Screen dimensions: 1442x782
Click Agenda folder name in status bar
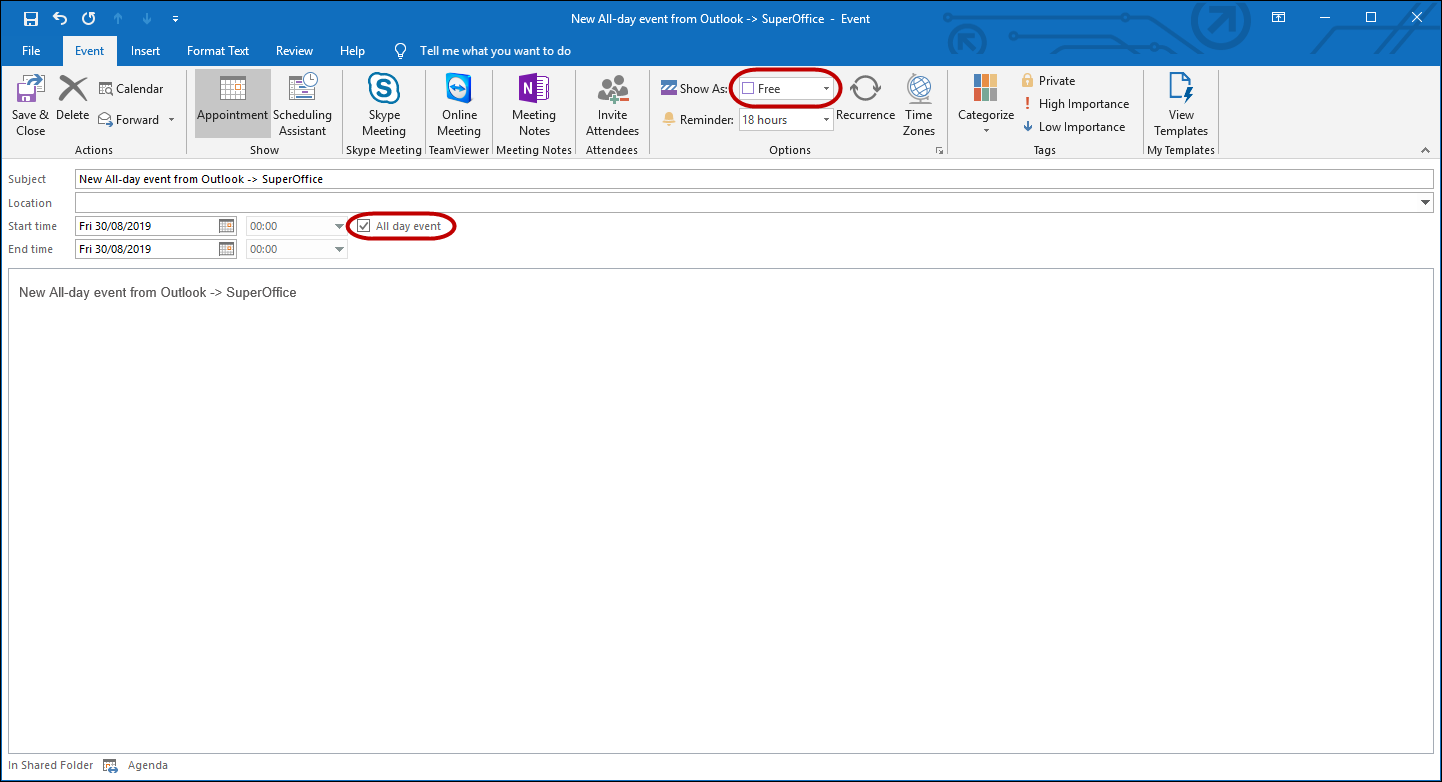click(x=148, y=766)
